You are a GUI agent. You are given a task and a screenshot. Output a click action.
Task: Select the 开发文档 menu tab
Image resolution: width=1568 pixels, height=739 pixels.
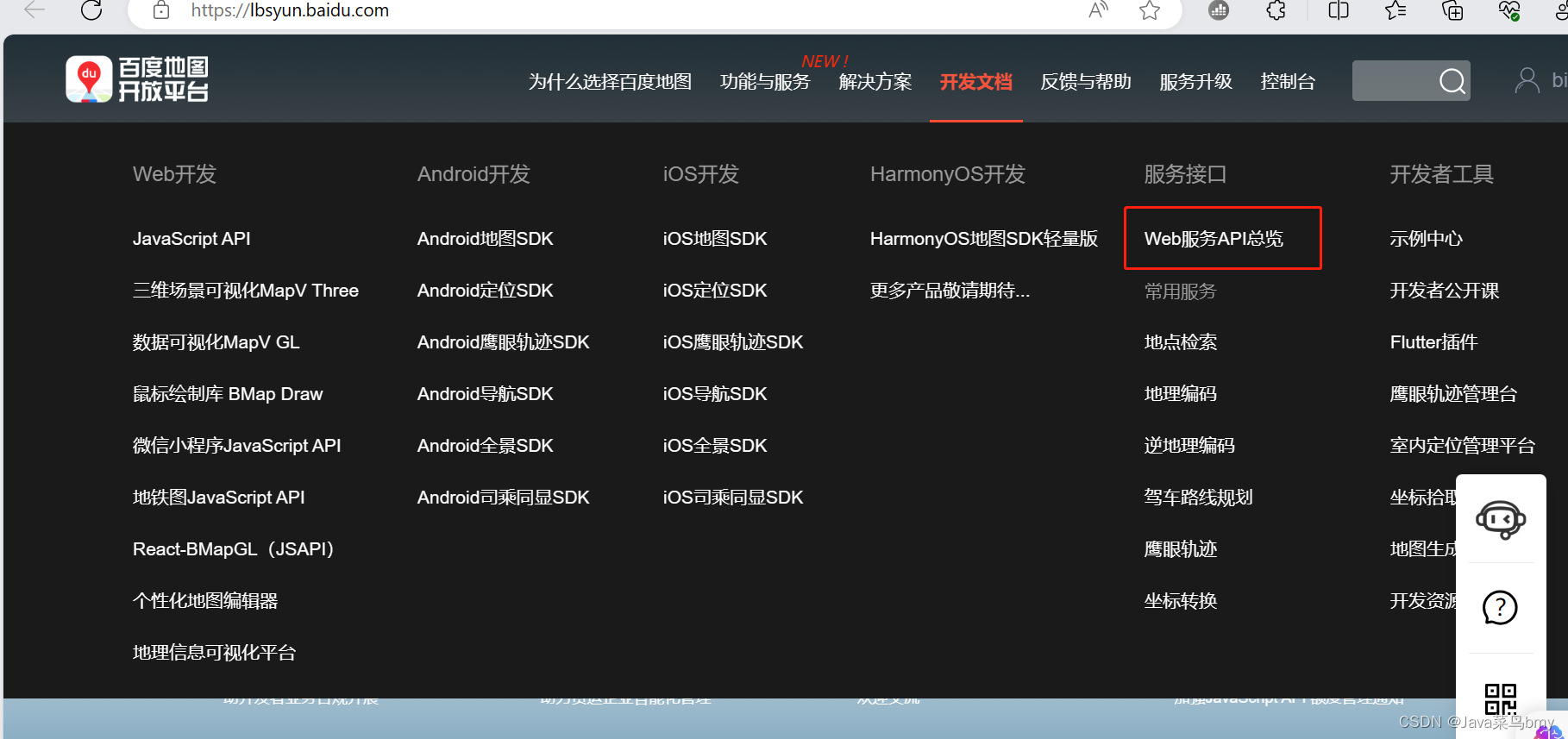[975, 82]
